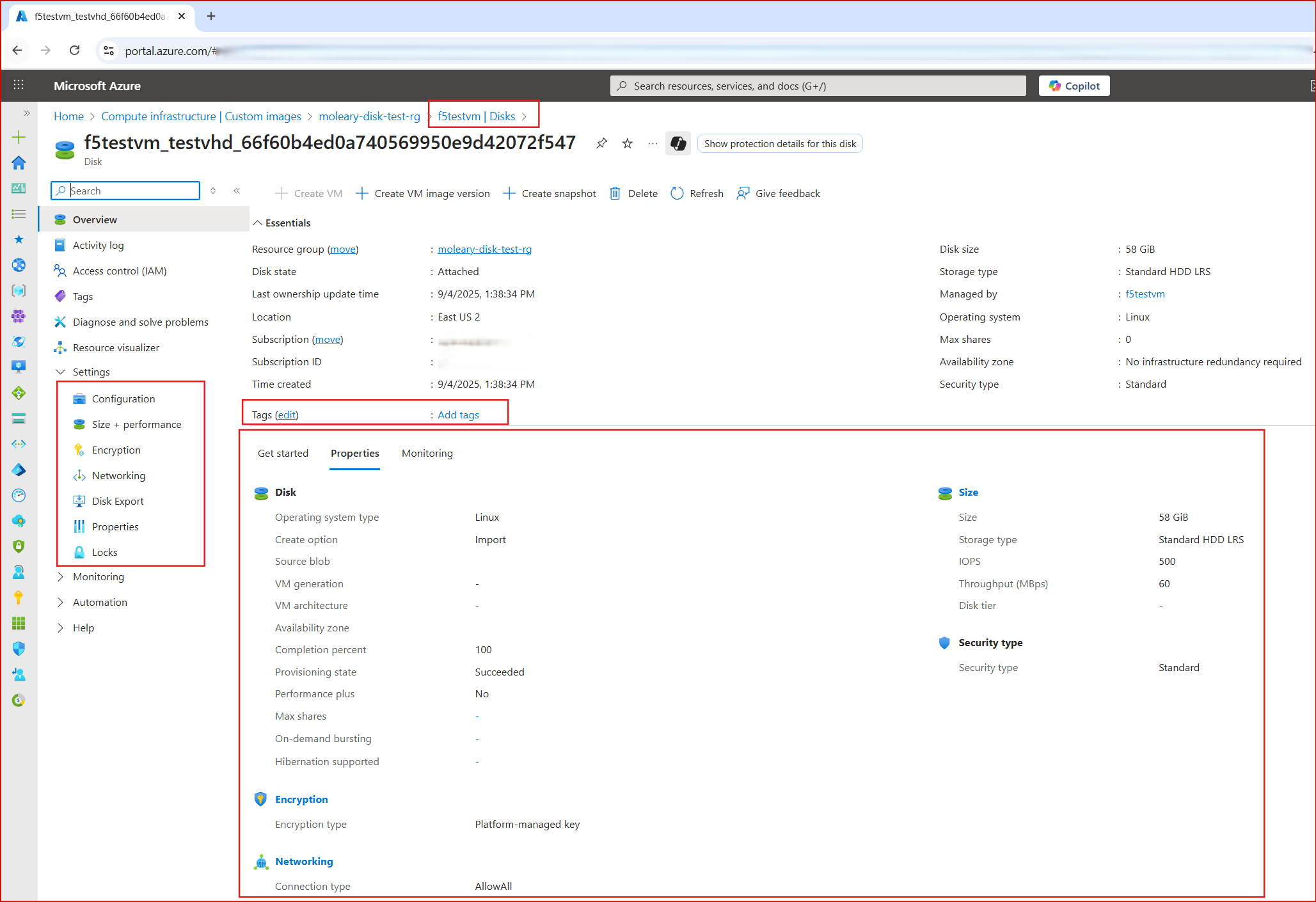Open All services list icon in the sidebar
This screenshot has width=1316, height=902.
tap(19, 214)
